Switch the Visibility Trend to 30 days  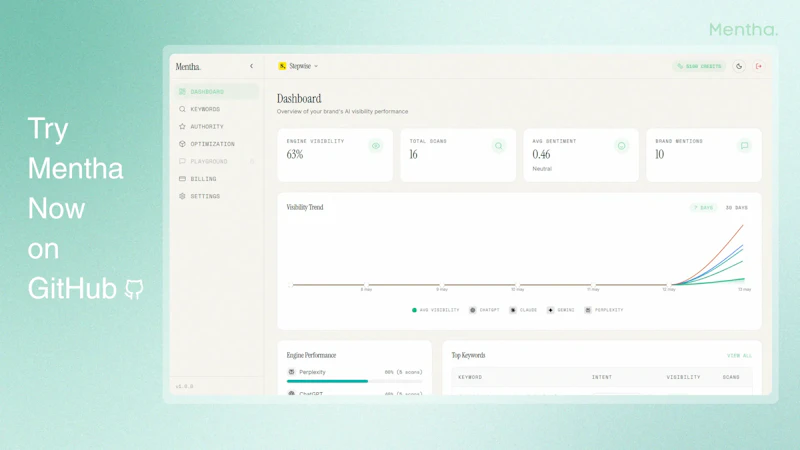(x=737, y=208)
